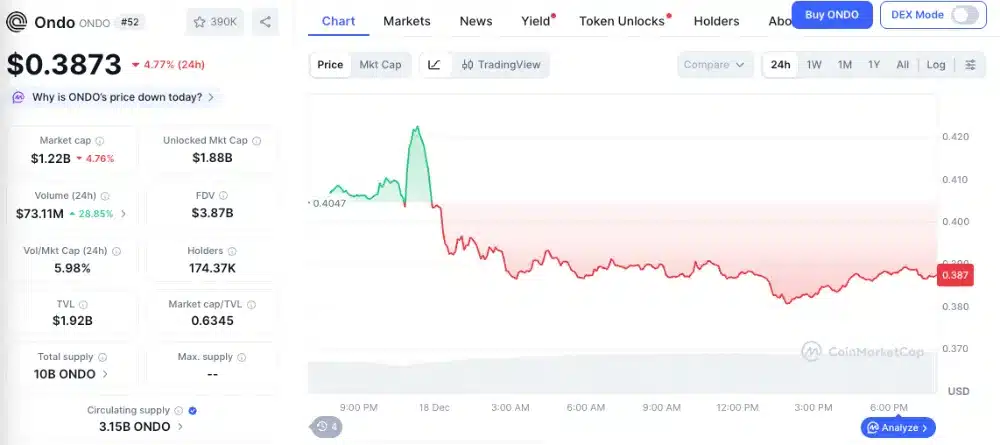This screenshot has width=1000, height=445.
Task: Click the share icon beside watchlist
Action: pyautogui.click(x=265, y=21)
